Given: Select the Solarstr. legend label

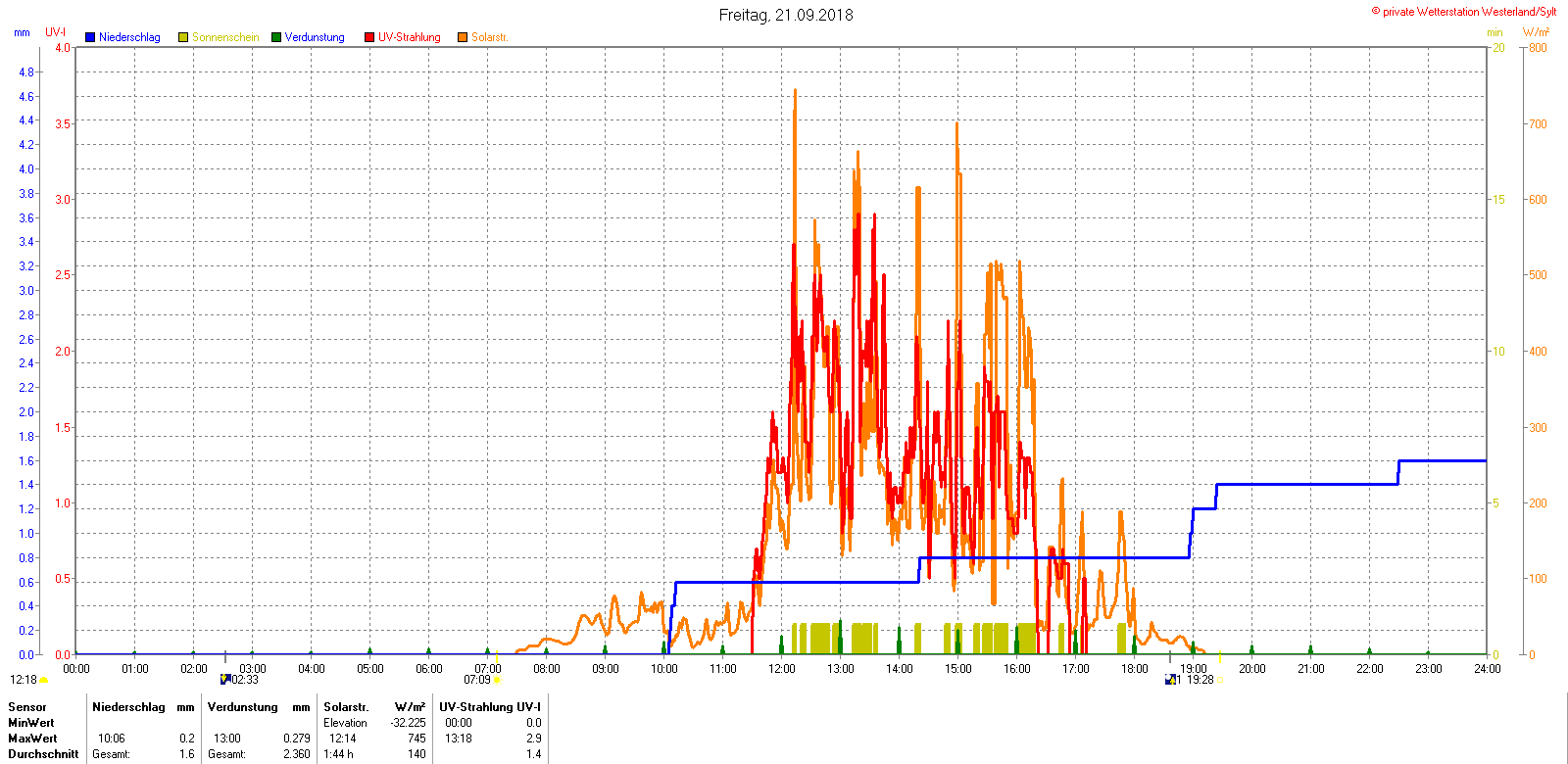Looking at the screenshot, I should coord(490,37).
